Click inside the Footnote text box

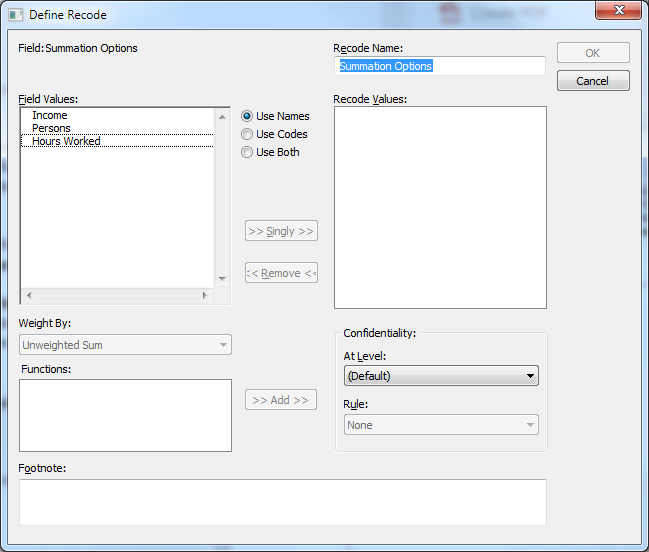[282, 502]
